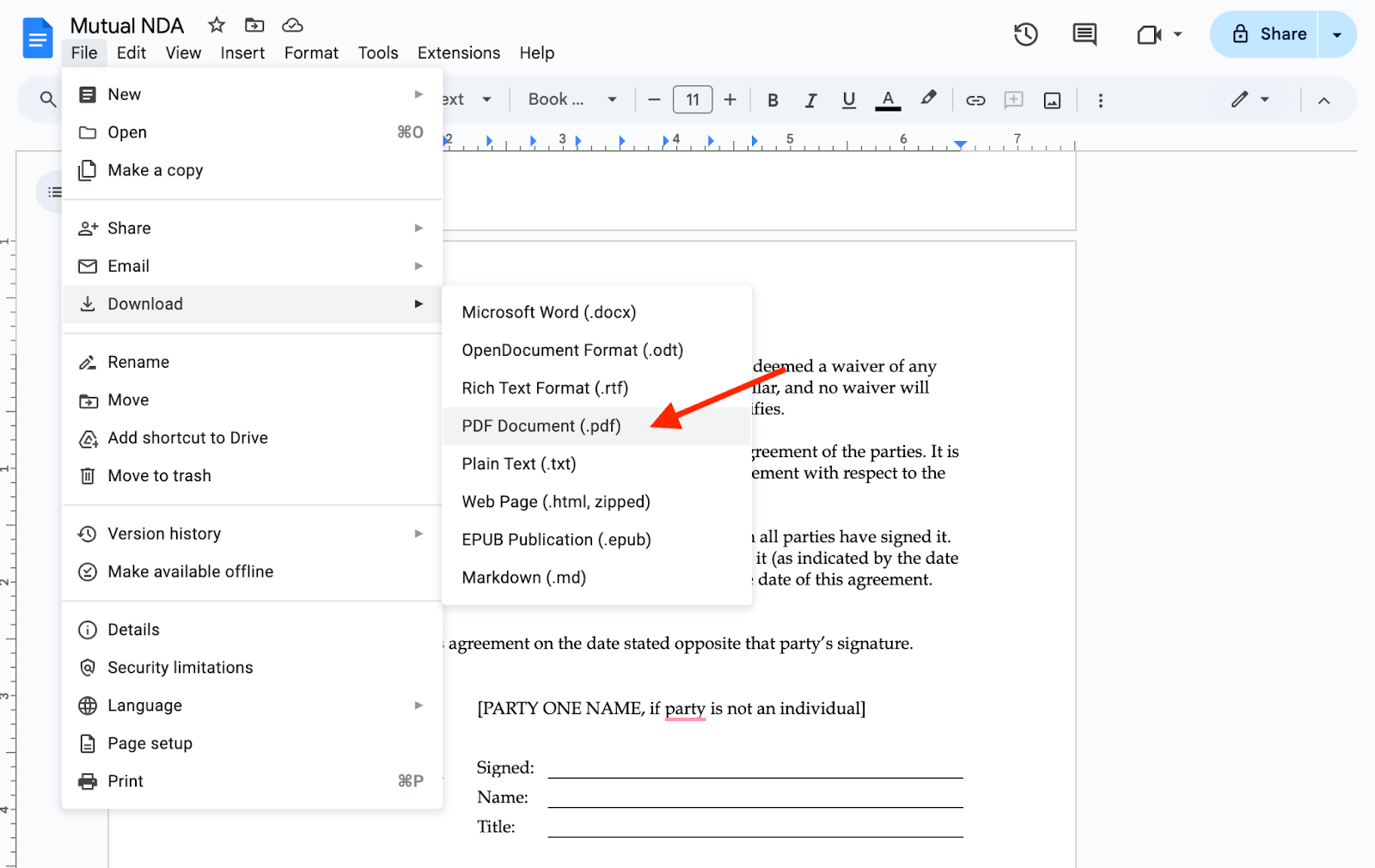
Task: Open version history clock icon
Action: pyautogui.click(x=1025, y=34)
